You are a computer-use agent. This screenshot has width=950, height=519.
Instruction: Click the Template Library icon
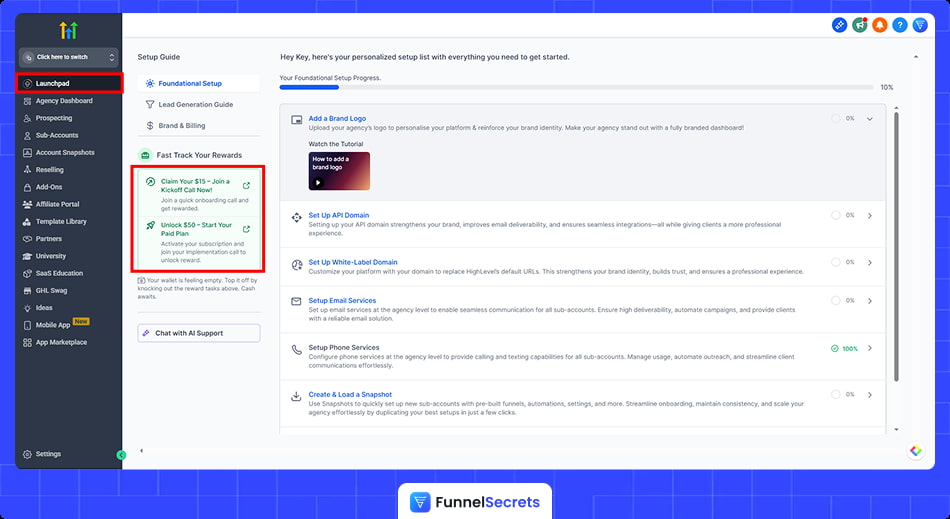[27, 222]
